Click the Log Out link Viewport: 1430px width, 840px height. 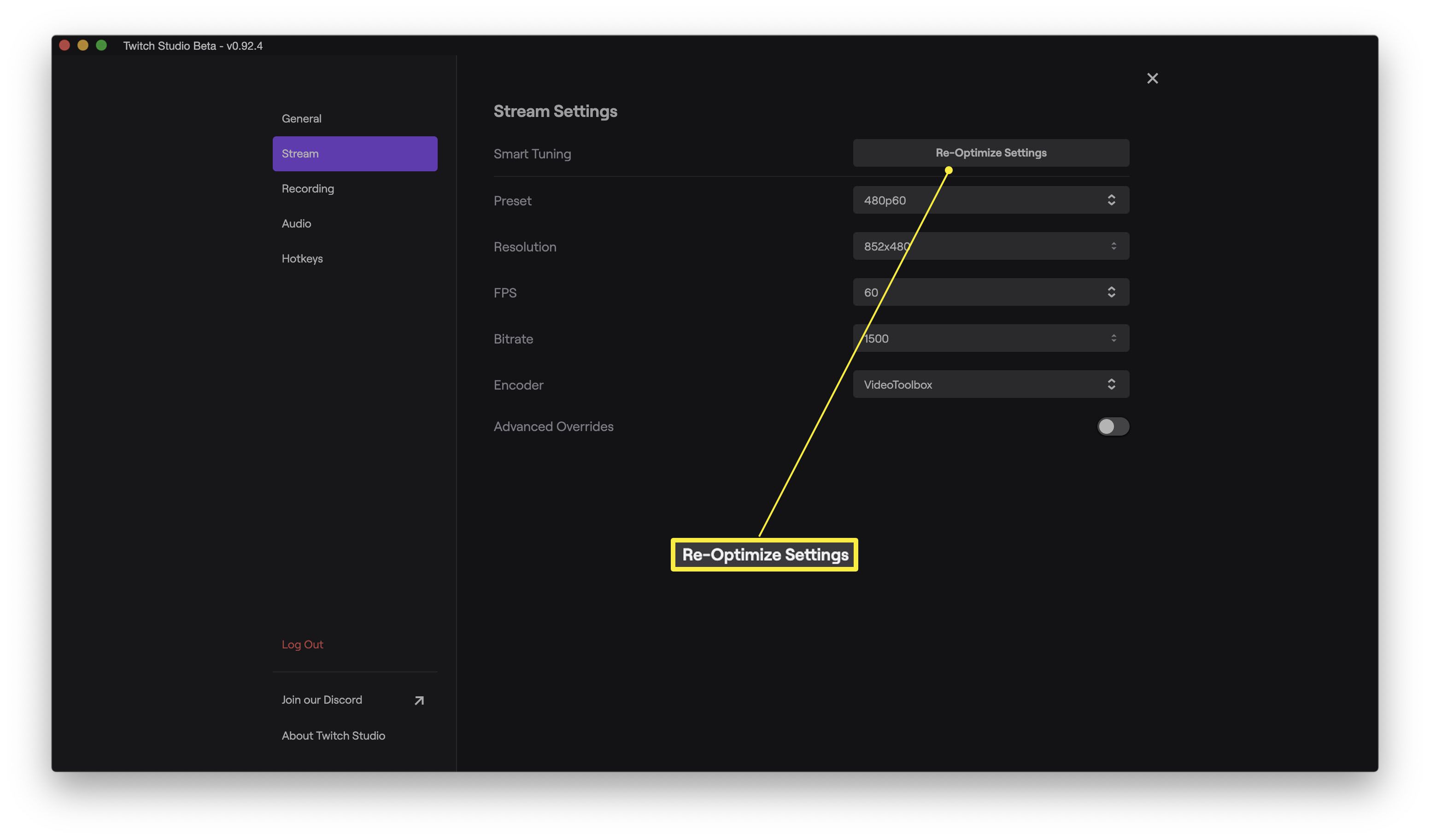pyautogui.click(x=303, y=644)
